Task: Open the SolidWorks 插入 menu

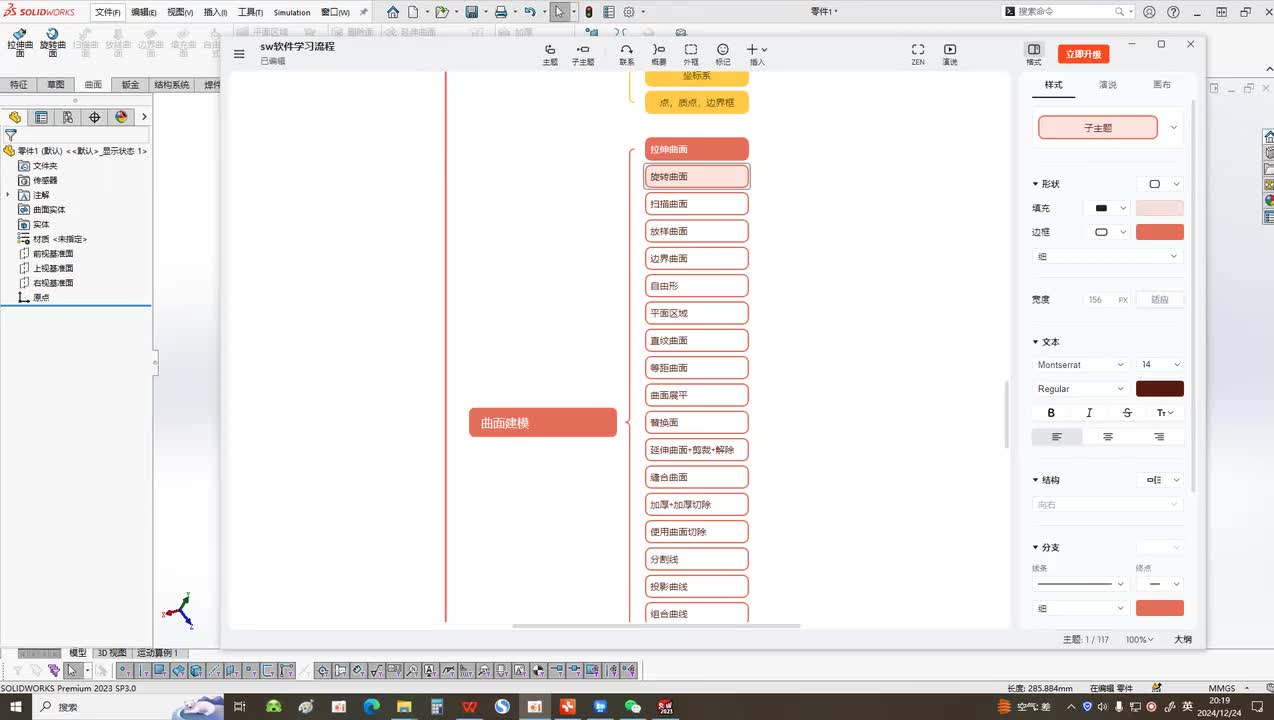Action: pyautogui.click(x=215, y=12)
